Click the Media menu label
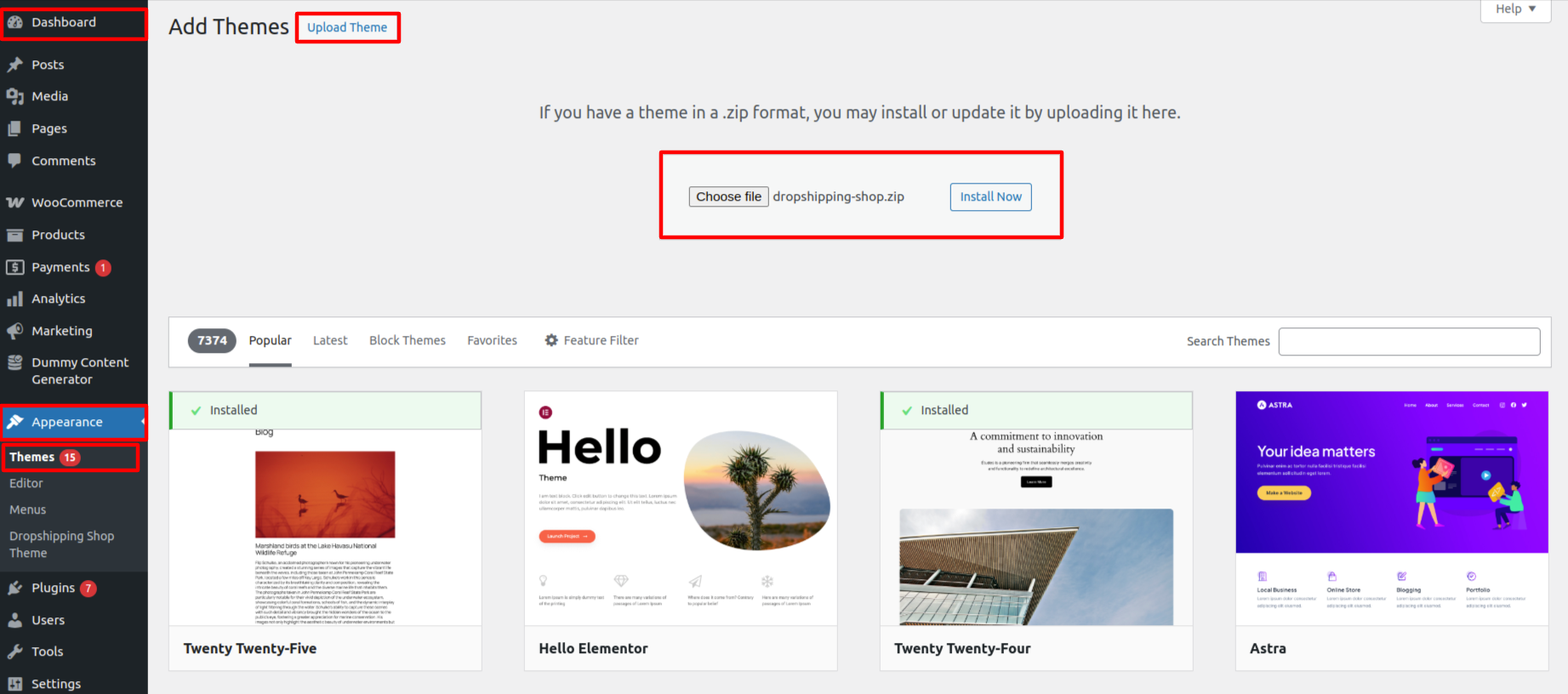This screenshot has height=694, width=1568. click(x=50, y=96)
